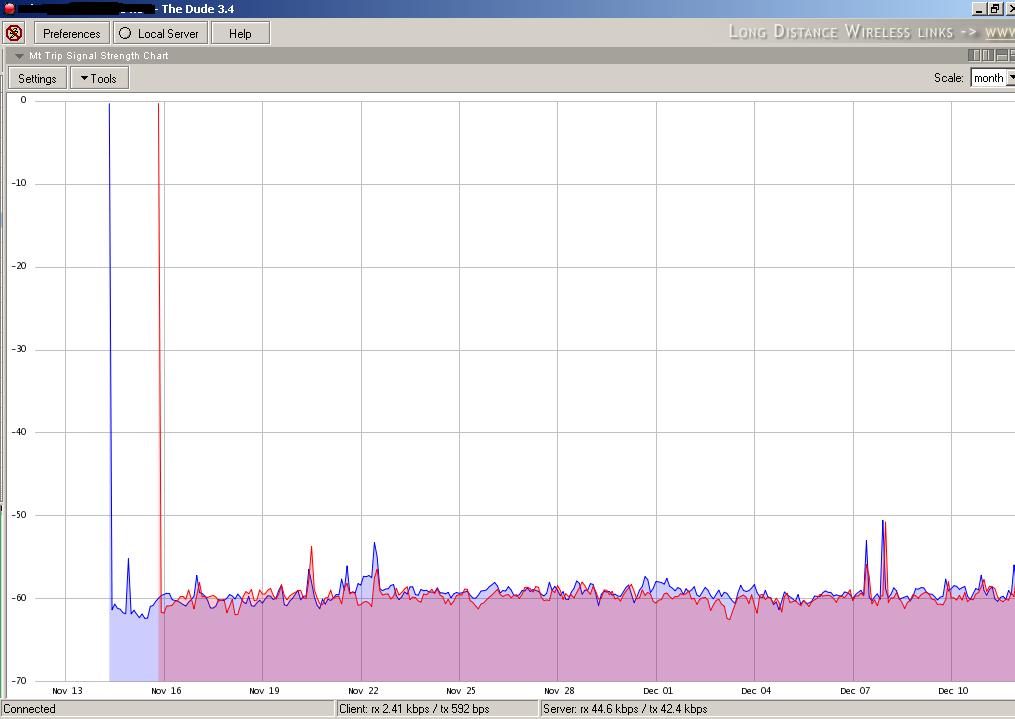Viewport: 1015px width, 719px height.
Task: Collapse the Mt Trip Signal Strength Chart triangle
Action: pyautogui.click(x=19, y=56)
